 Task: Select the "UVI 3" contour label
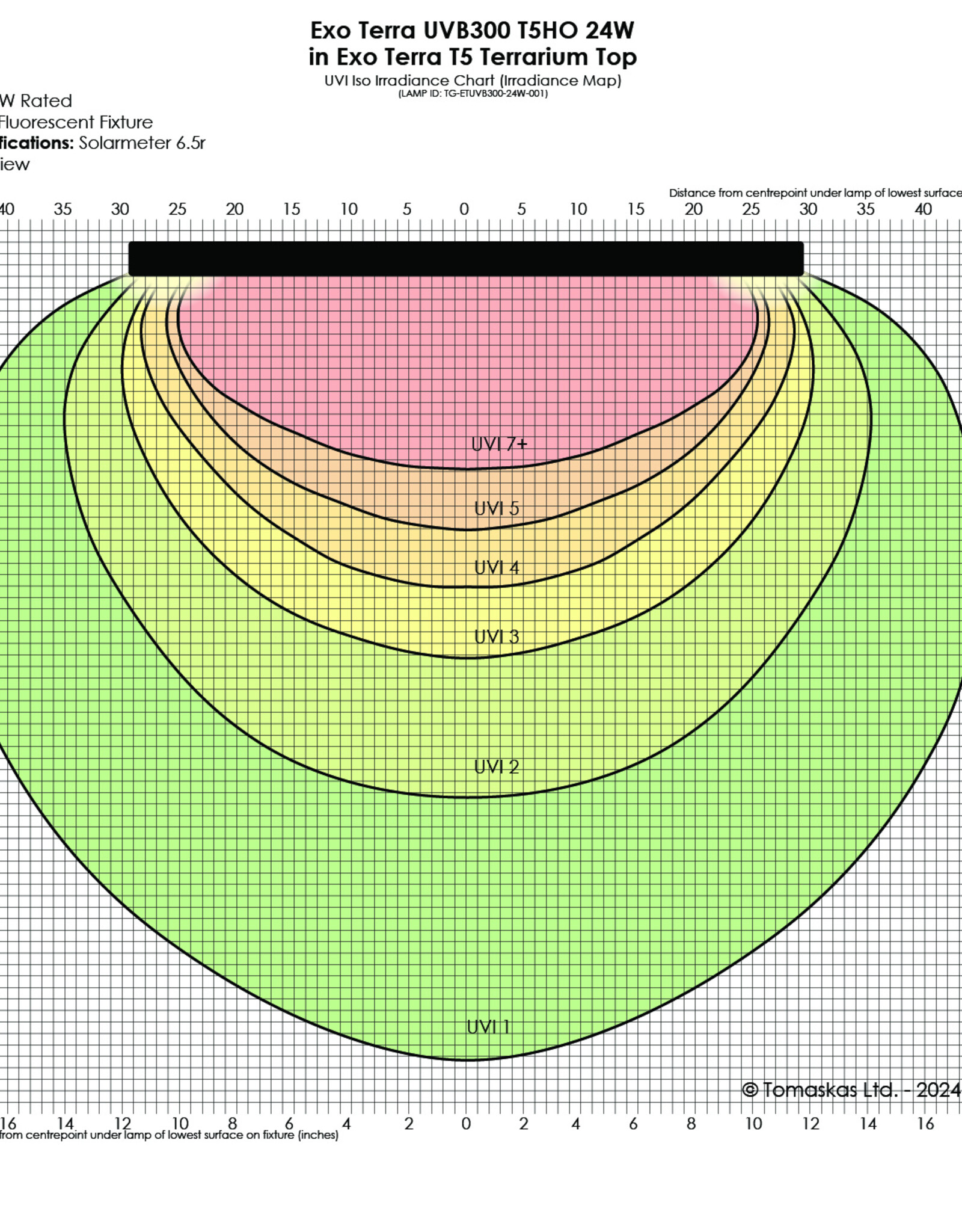click(496, 636)
